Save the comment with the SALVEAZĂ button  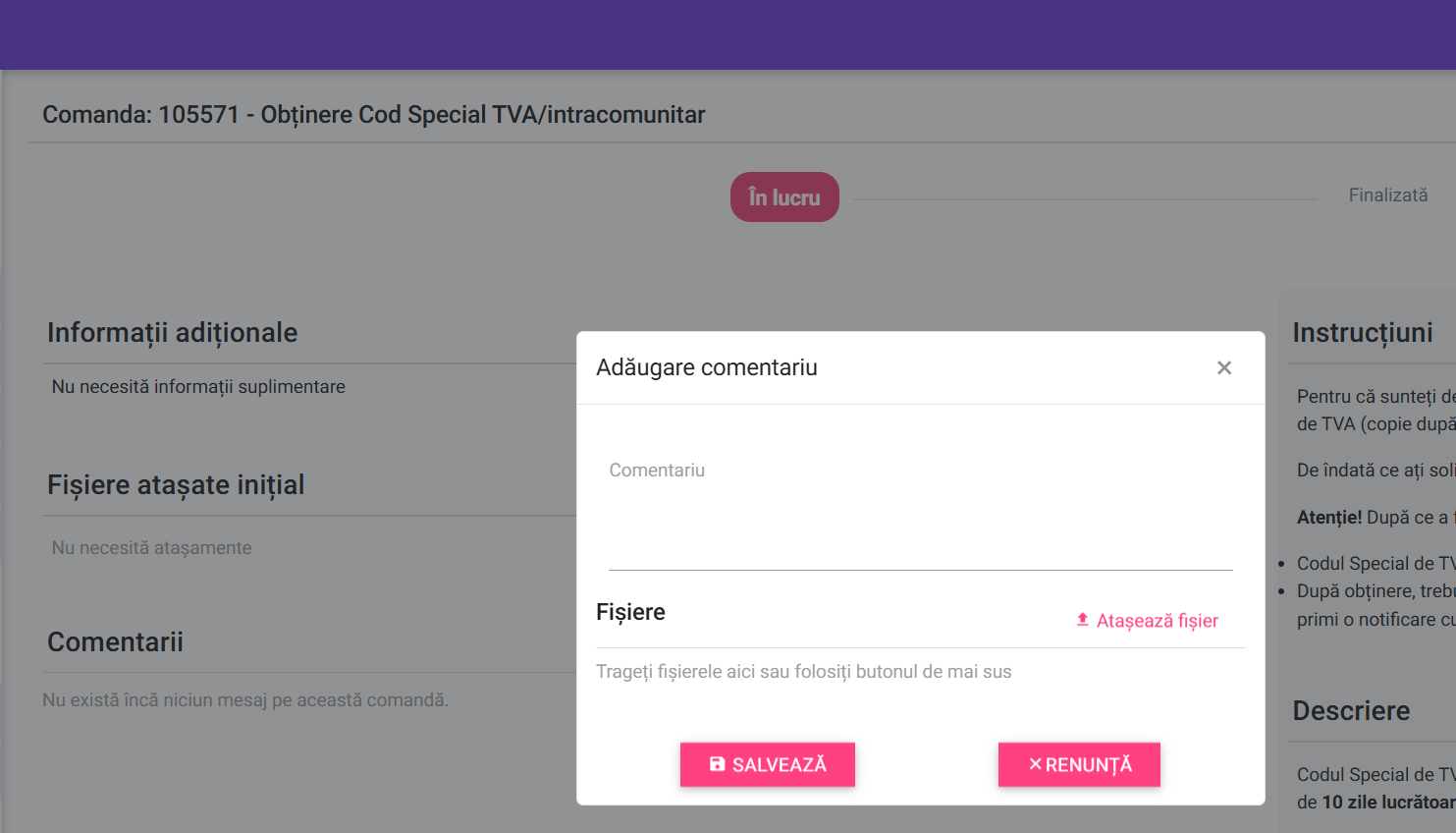(x=768, y=764)
